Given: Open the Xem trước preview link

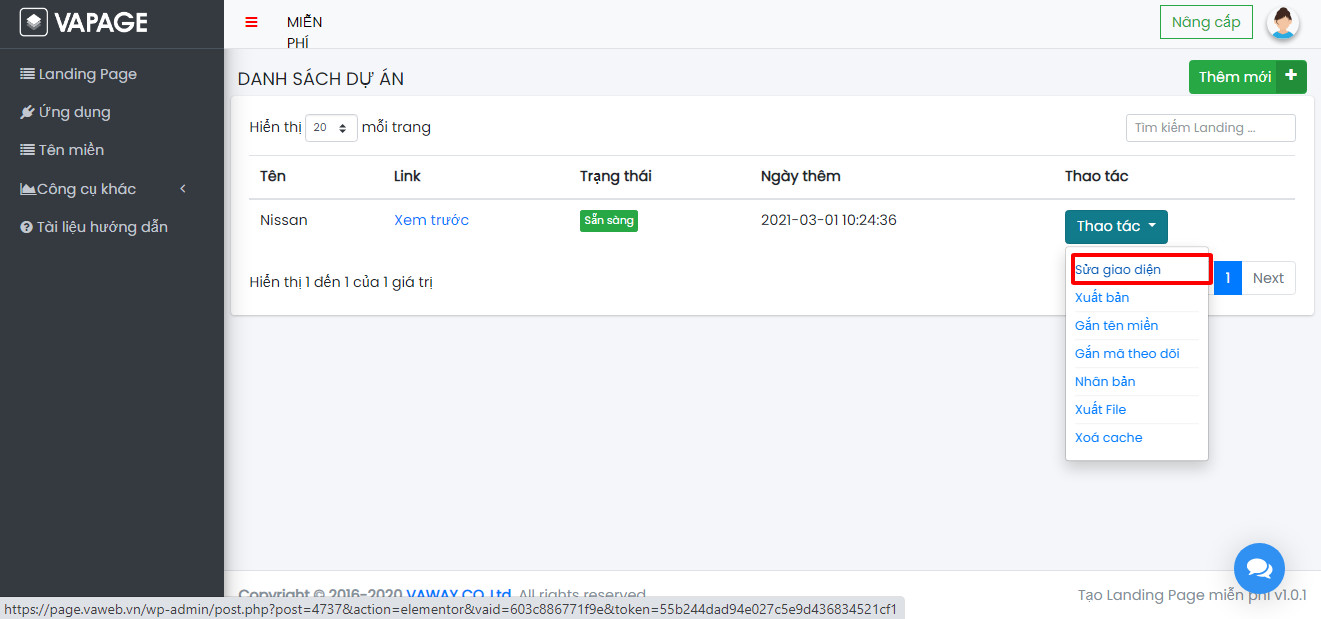Looking at the screenshot, I should [431, 220].
